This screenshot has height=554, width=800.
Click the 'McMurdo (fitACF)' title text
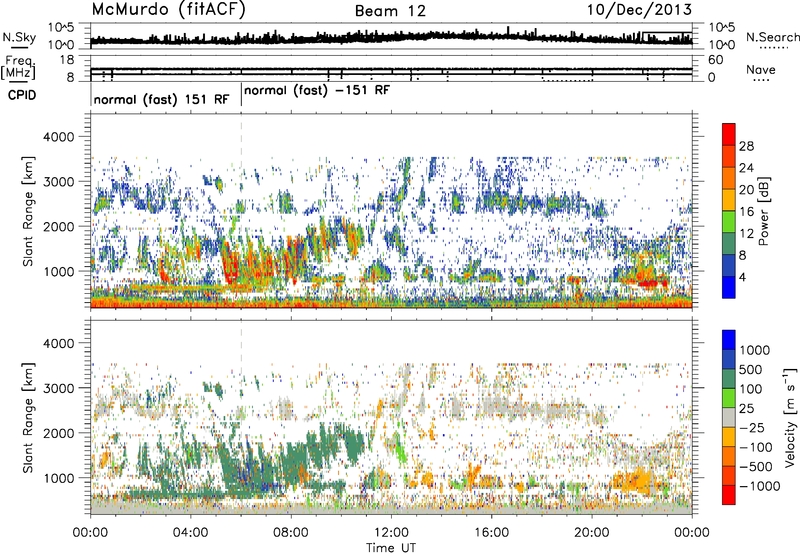coord(168,10)
